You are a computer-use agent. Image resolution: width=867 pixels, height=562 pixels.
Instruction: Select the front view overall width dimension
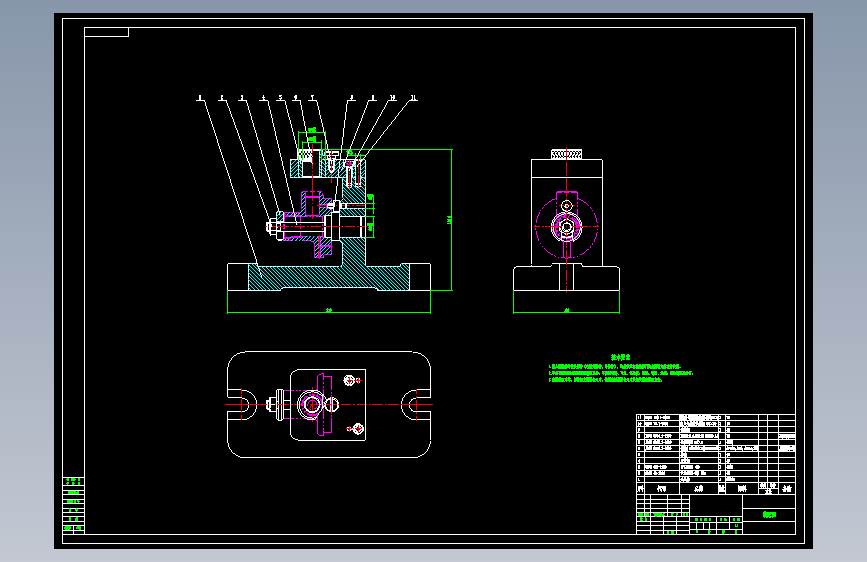[329, 311]
